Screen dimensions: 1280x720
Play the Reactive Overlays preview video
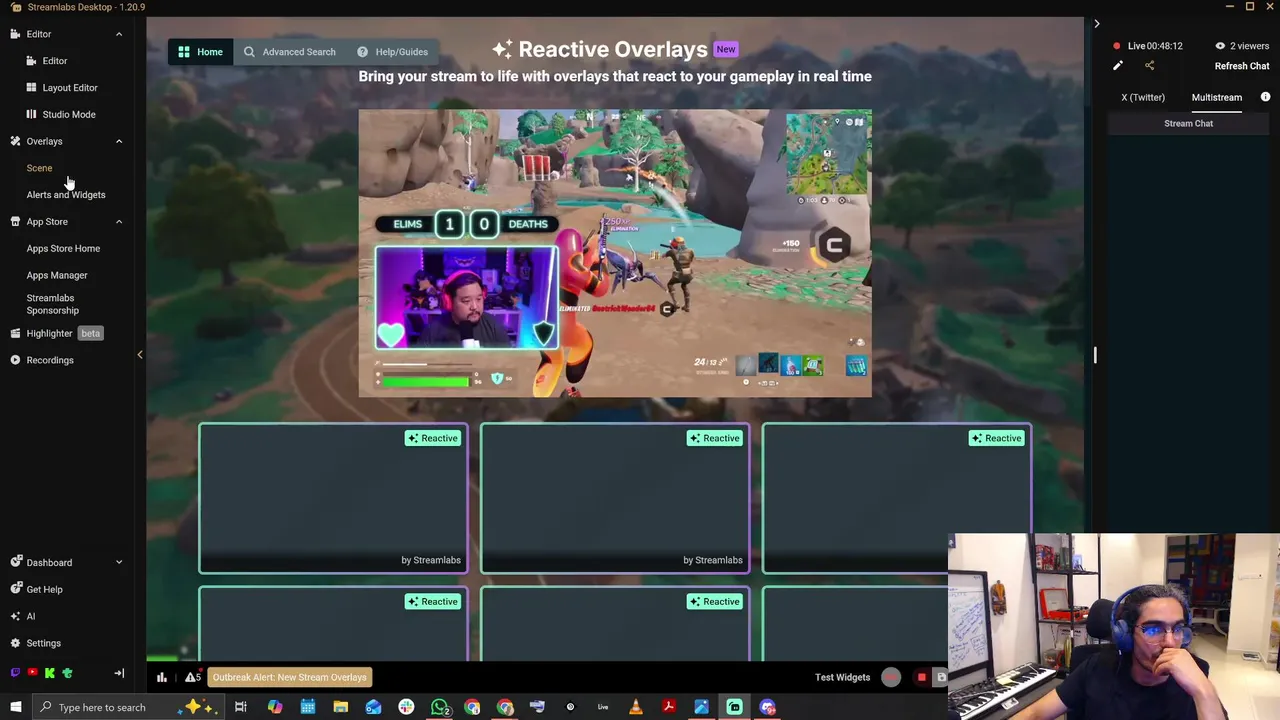(x=615, y=253)
